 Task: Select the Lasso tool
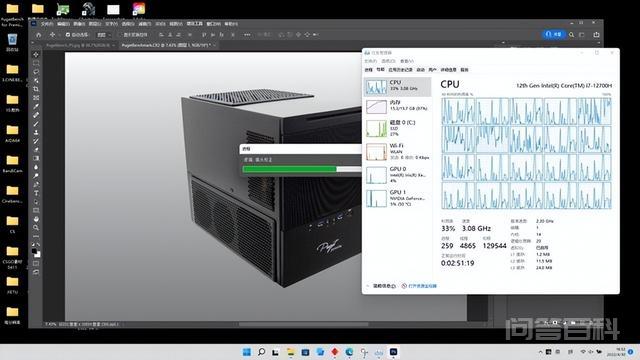click(x=36, y=71)
